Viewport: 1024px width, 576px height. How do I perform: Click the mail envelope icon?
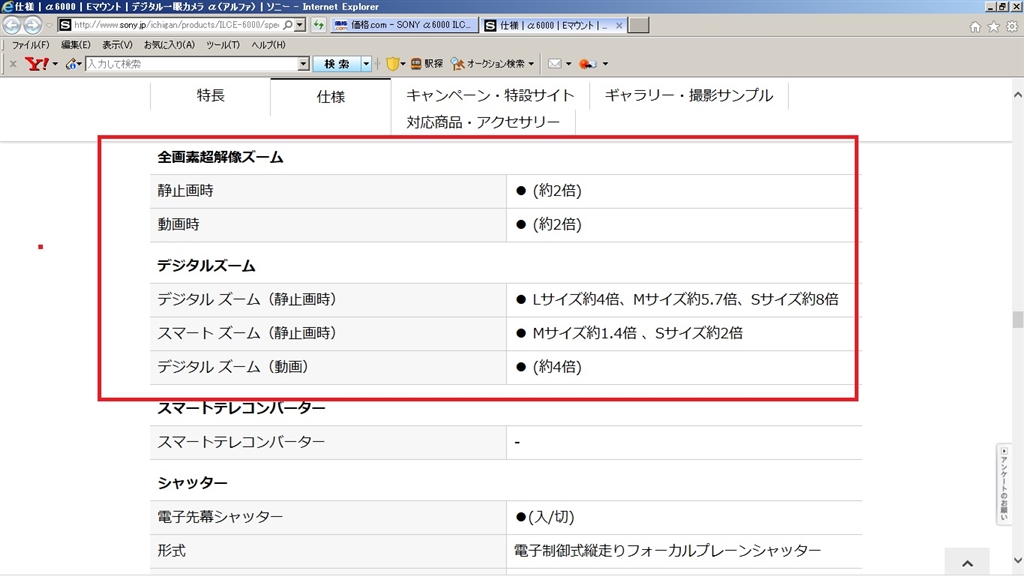pyautogui.click(x=554, y=63)
